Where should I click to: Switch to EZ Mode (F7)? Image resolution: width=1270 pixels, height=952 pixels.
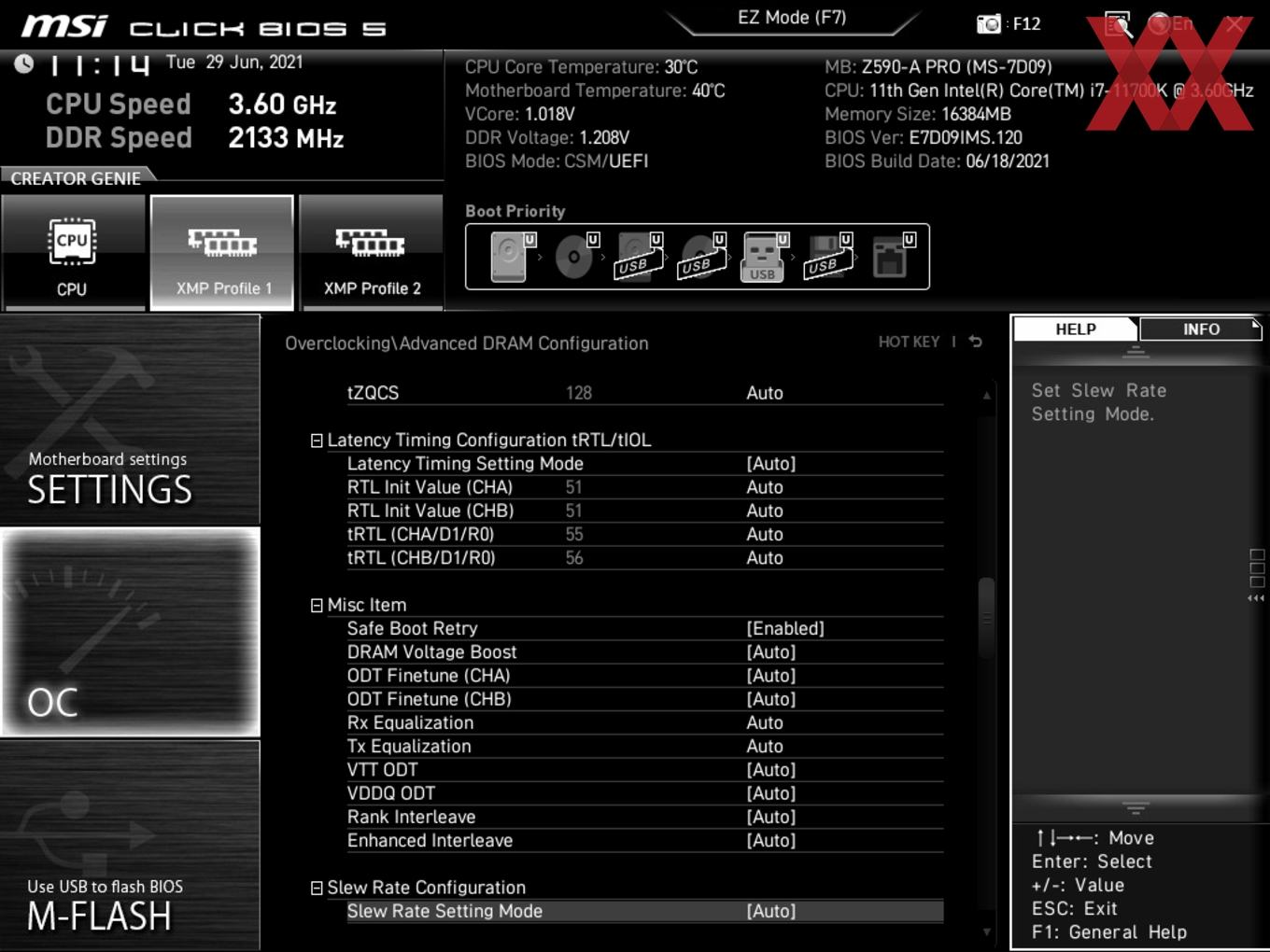pyautogui.click(x=792, y=18)
